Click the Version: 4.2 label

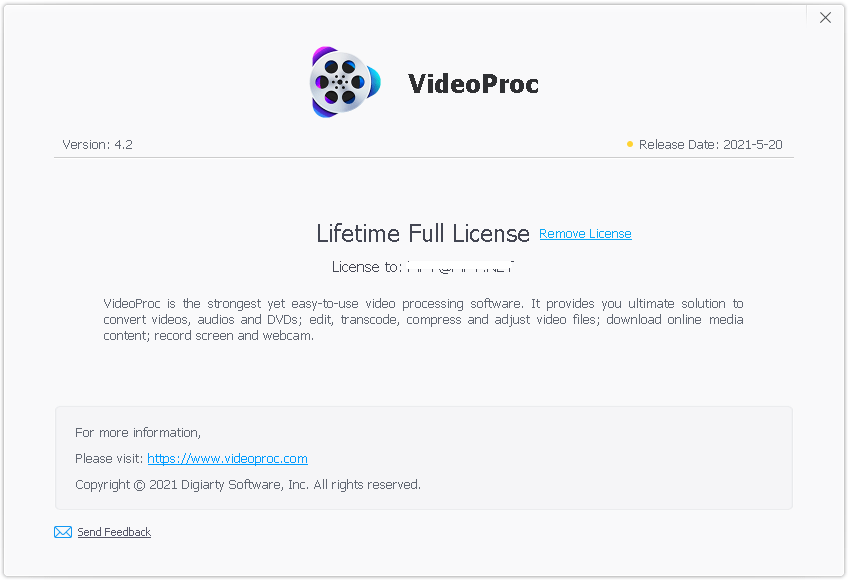pyautogui.click(x=97, y=144)
